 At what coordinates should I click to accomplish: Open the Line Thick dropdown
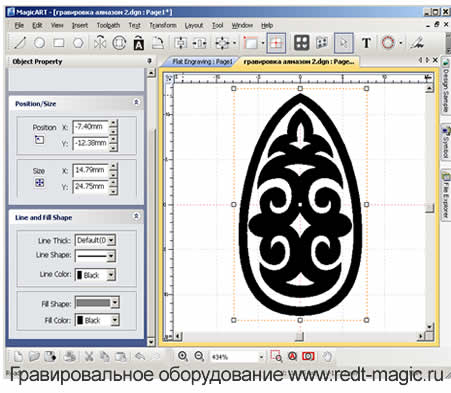(111, 240)
